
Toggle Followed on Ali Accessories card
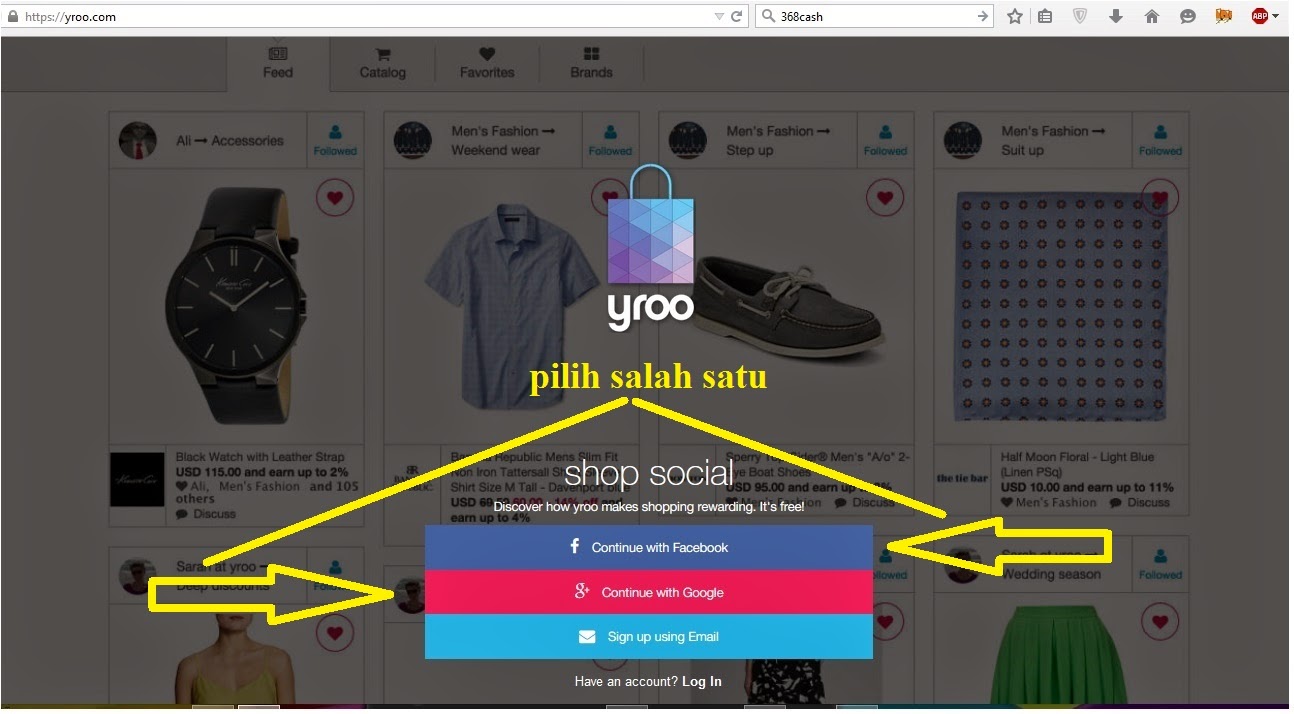[335, 140]
